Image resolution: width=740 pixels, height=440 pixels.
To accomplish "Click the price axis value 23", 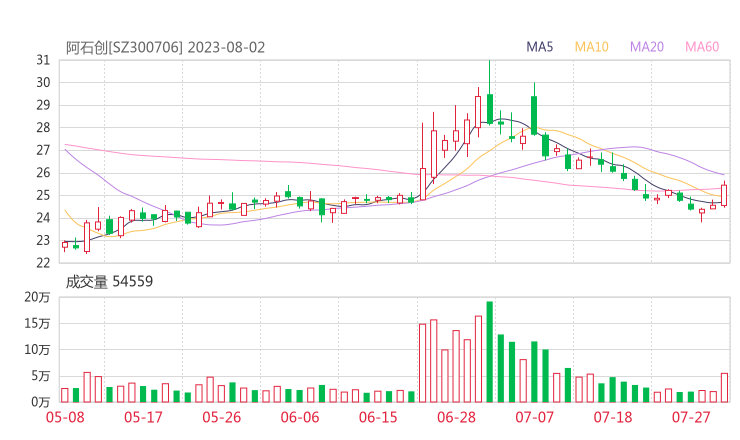I will 43,240.
